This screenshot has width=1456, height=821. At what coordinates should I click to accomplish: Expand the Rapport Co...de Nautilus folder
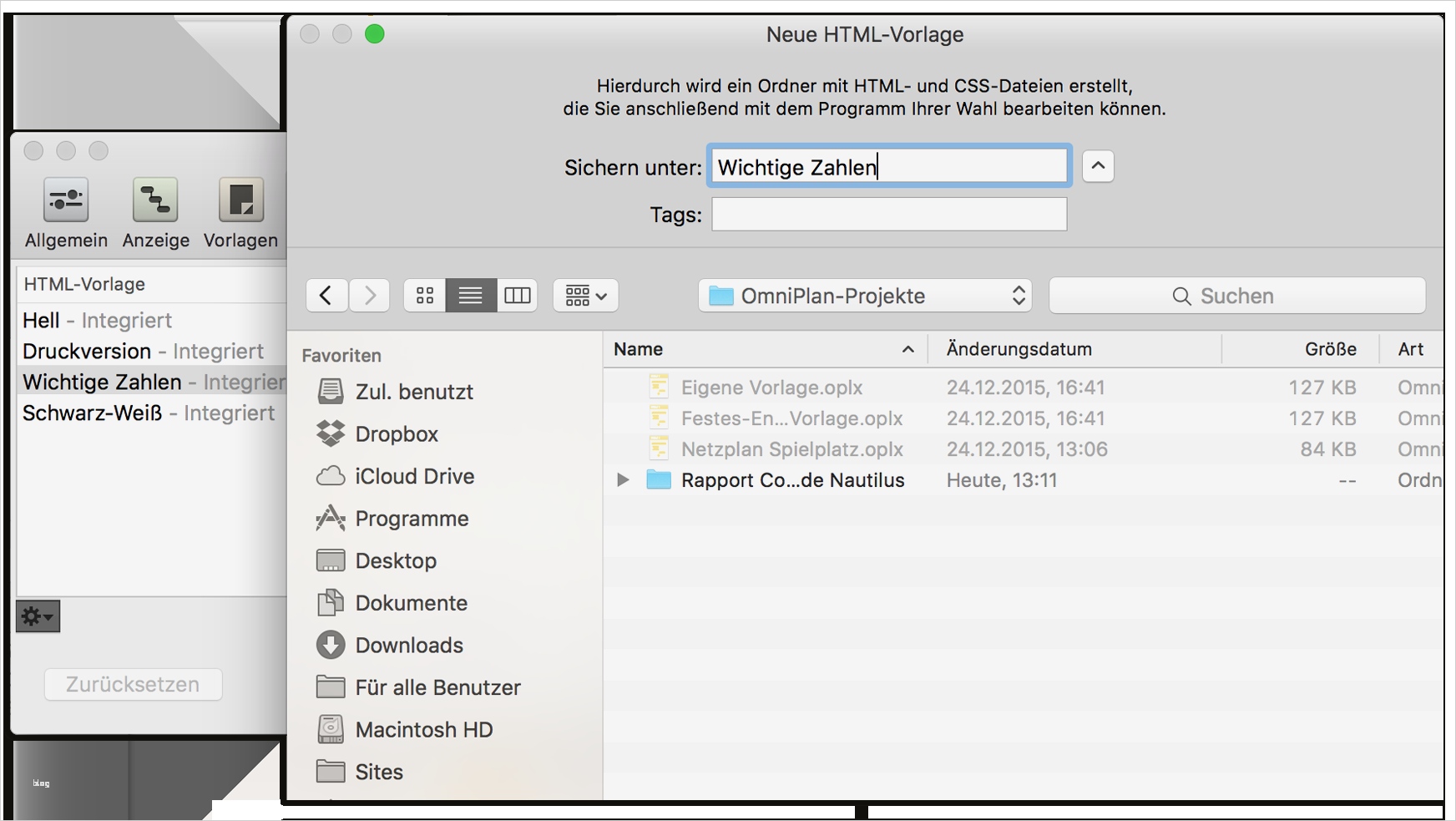tap(623, 480)
